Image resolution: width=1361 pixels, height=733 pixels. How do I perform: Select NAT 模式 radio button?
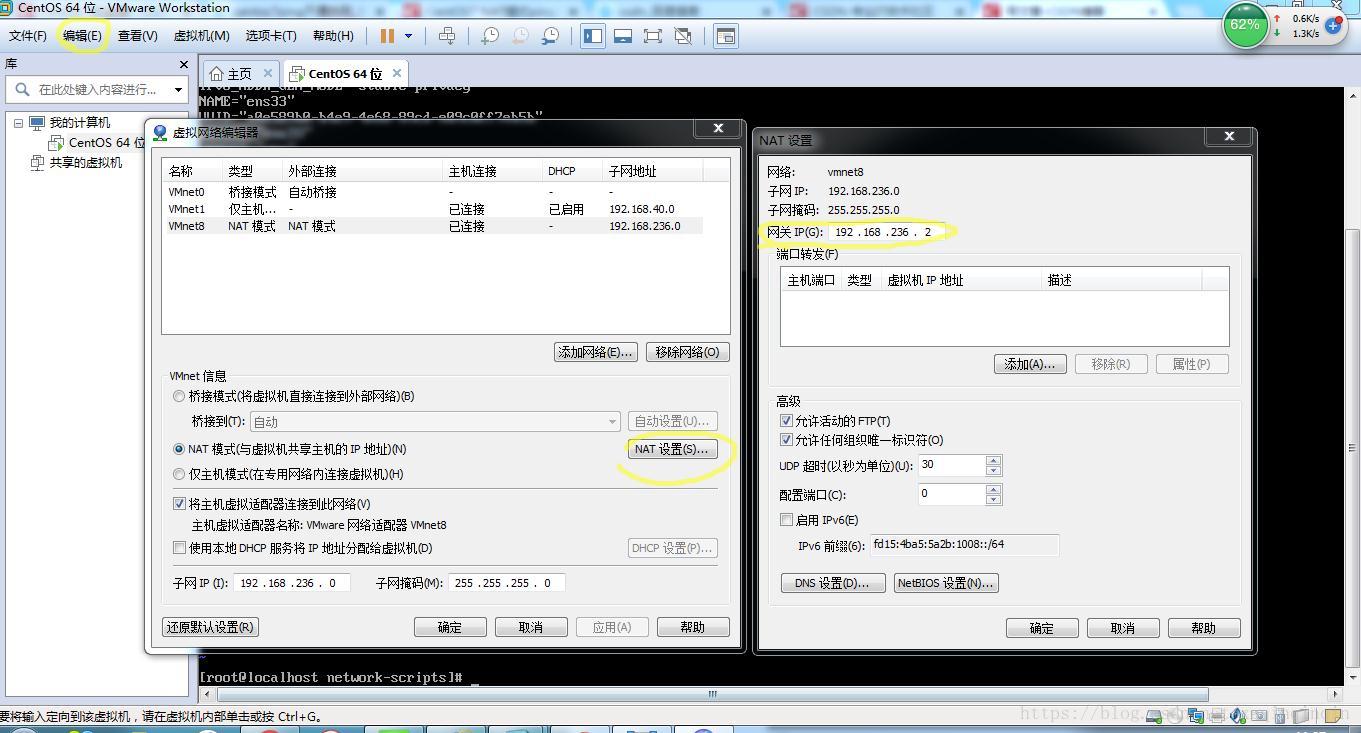[x=179, y=450]
